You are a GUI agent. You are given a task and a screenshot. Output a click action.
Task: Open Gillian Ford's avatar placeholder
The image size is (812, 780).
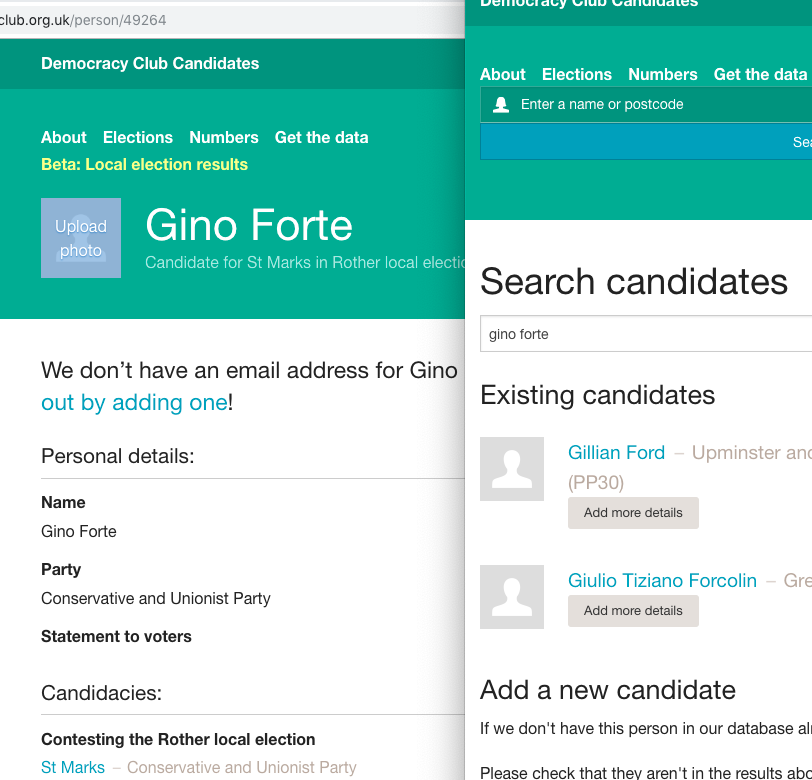point(512,469)
